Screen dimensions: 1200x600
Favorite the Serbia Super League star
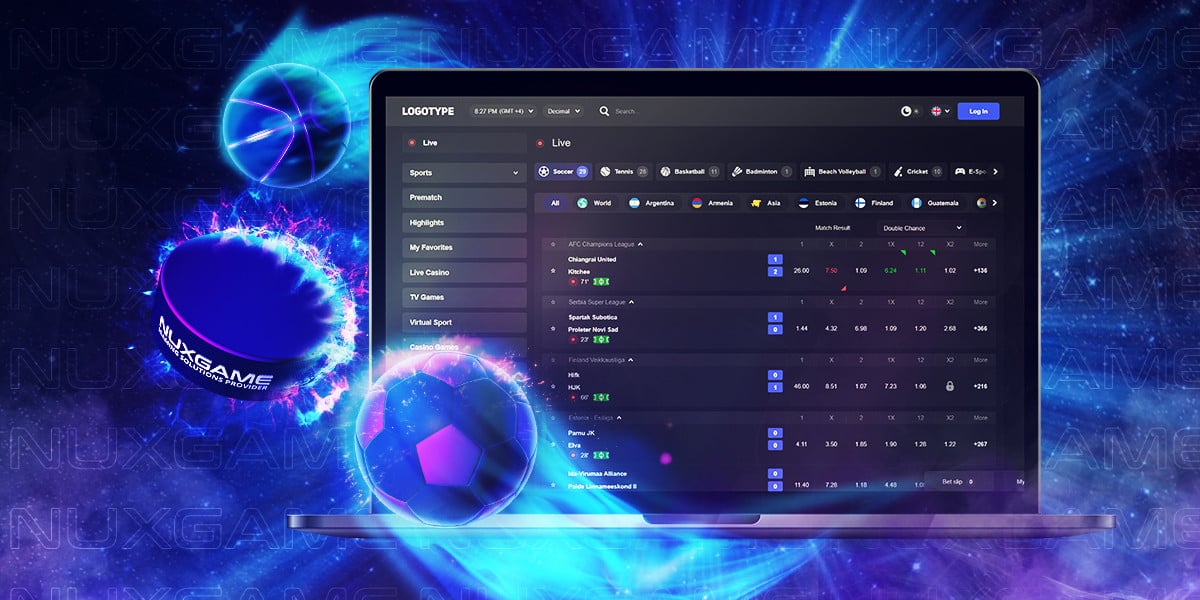pos(553,302)
